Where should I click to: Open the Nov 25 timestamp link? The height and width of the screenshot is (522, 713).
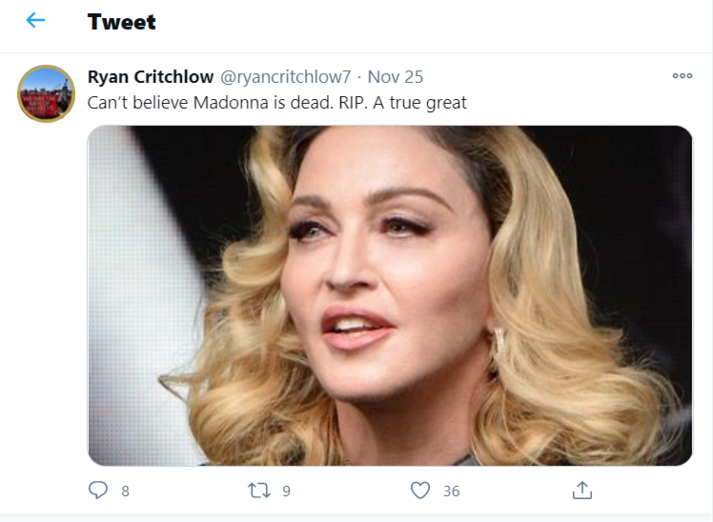pyautogui.click(x=395, y=77)
